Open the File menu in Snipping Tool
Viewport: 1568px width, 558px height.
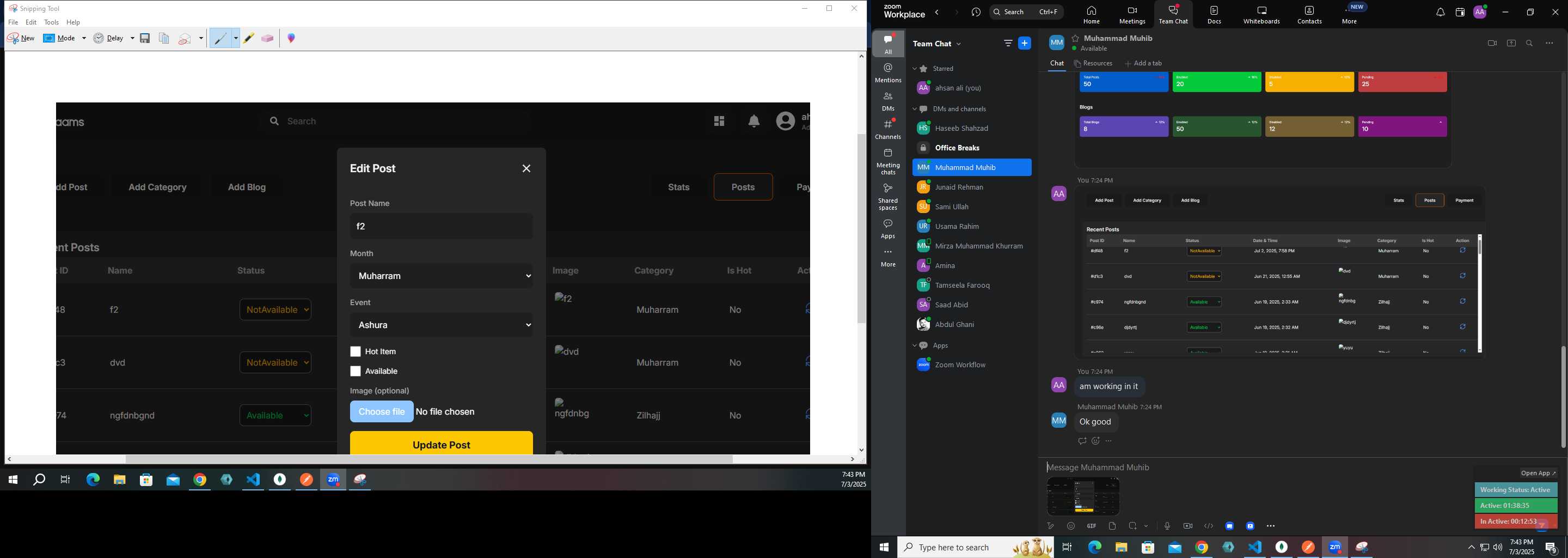click(14, 22)
